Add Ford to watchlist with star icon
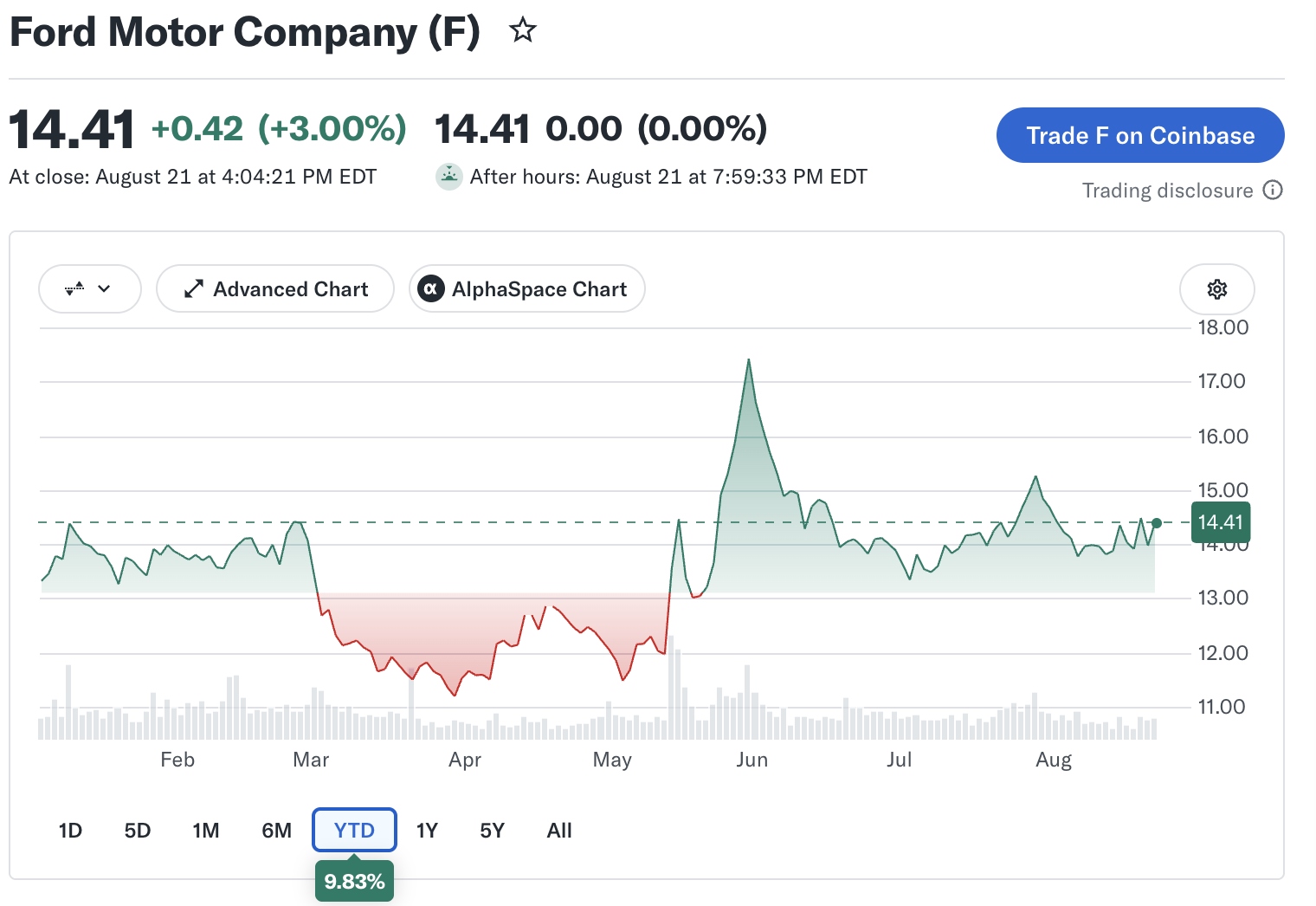Image resolution: width=1316 pixels, height=906 pixels. (x=523, y=31)
